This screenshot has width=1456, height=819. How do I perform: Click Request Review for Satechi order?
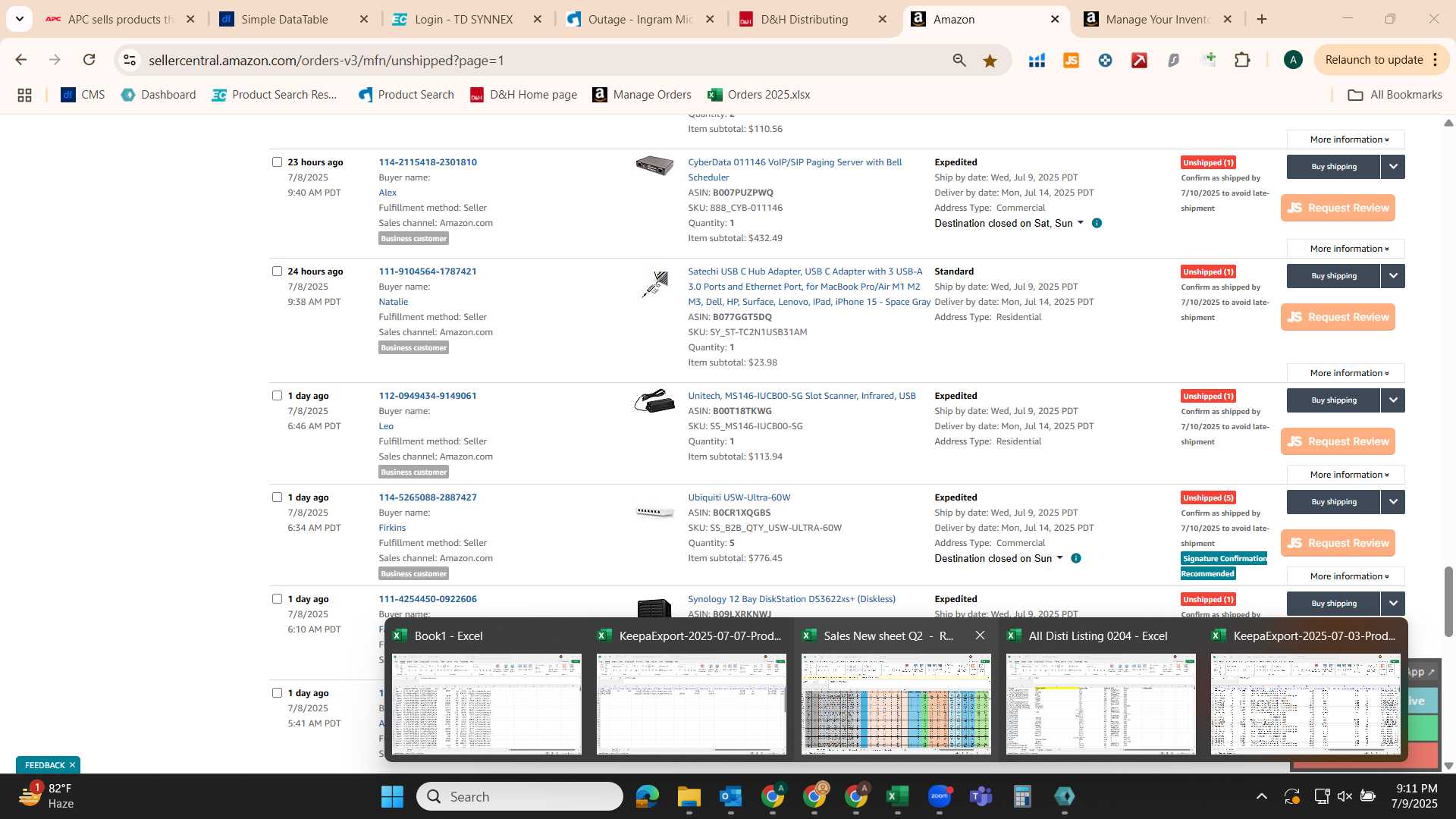click(x=1338, y=317)
